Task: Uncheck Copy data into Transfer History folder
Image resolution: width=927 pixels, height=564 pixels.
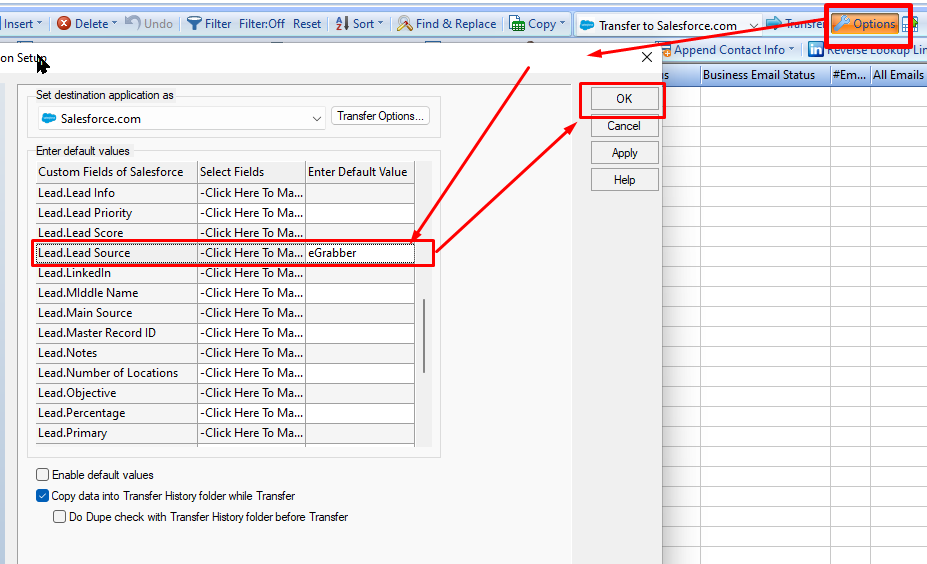Action: click(x=43, y=495)
